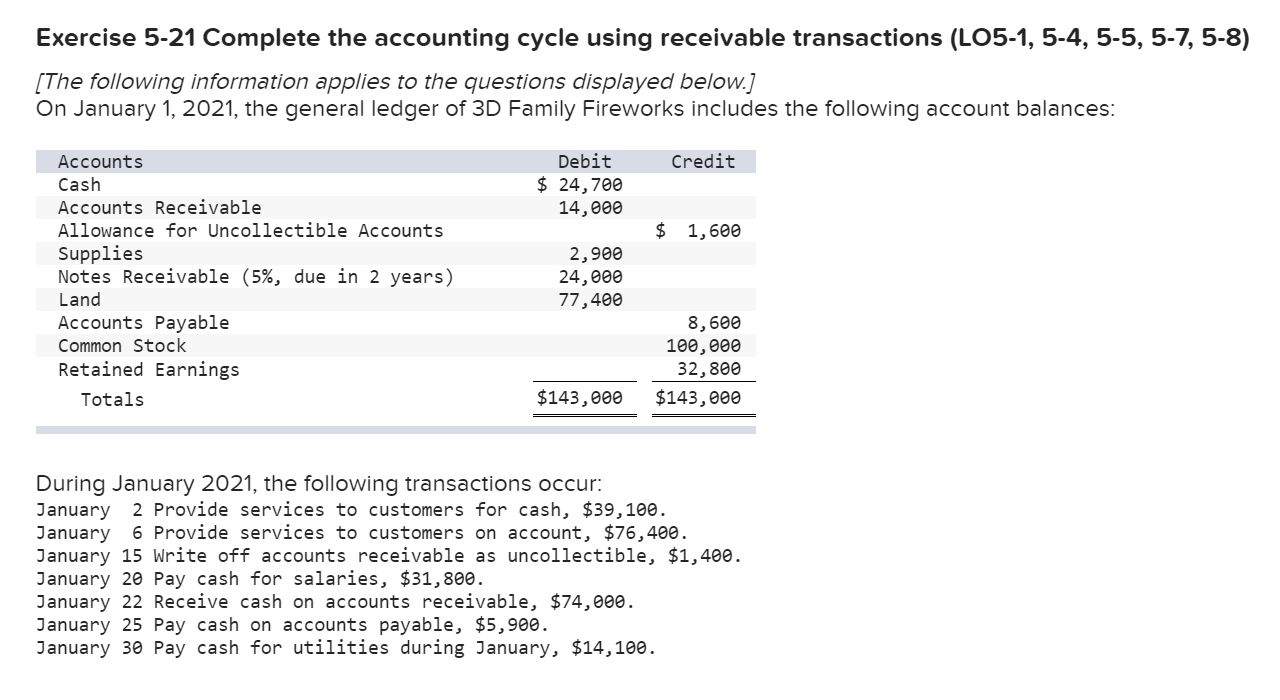The width and height of the screenshot is (1280, 700).
Task: Click the Debit column header
Action: (x=585, y=162)
